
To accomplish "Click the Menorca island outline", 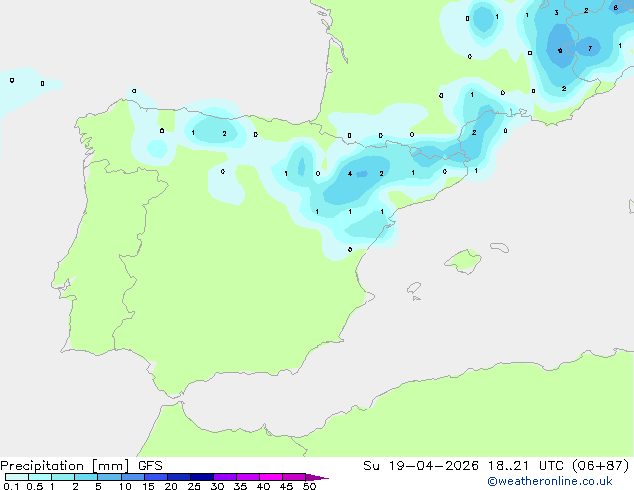I will [500, 247].
